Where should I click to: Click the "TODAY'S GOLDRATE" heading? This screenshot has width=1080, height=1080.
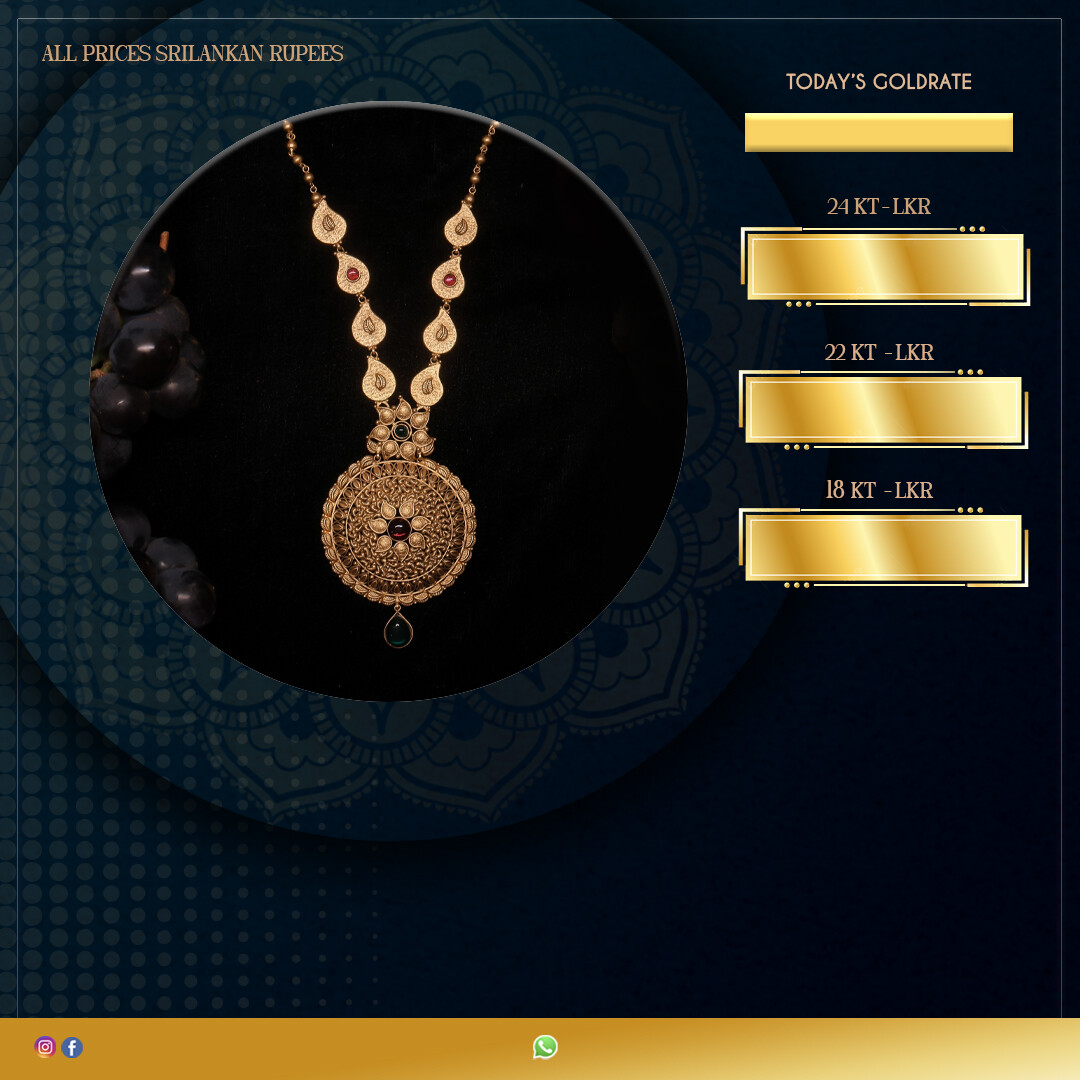click(x=879, y=82)
